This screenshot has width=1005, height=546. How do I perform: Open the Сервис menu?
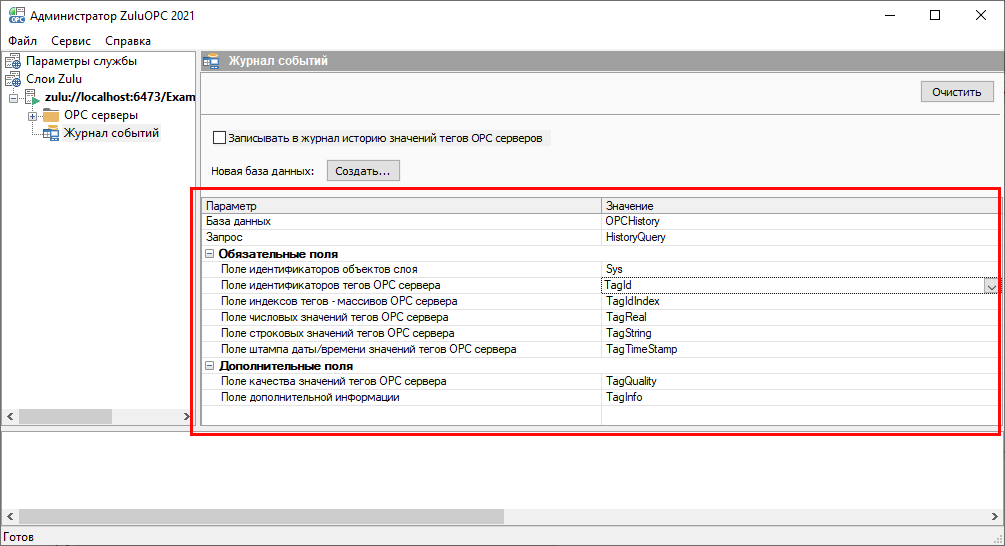click(71, 41)
